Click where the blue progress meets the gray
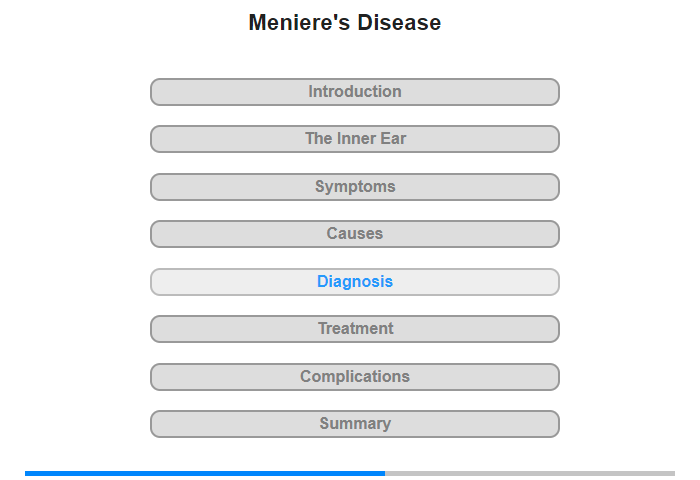700x480 pixels. pyautogui.click(x=385, y=473)
